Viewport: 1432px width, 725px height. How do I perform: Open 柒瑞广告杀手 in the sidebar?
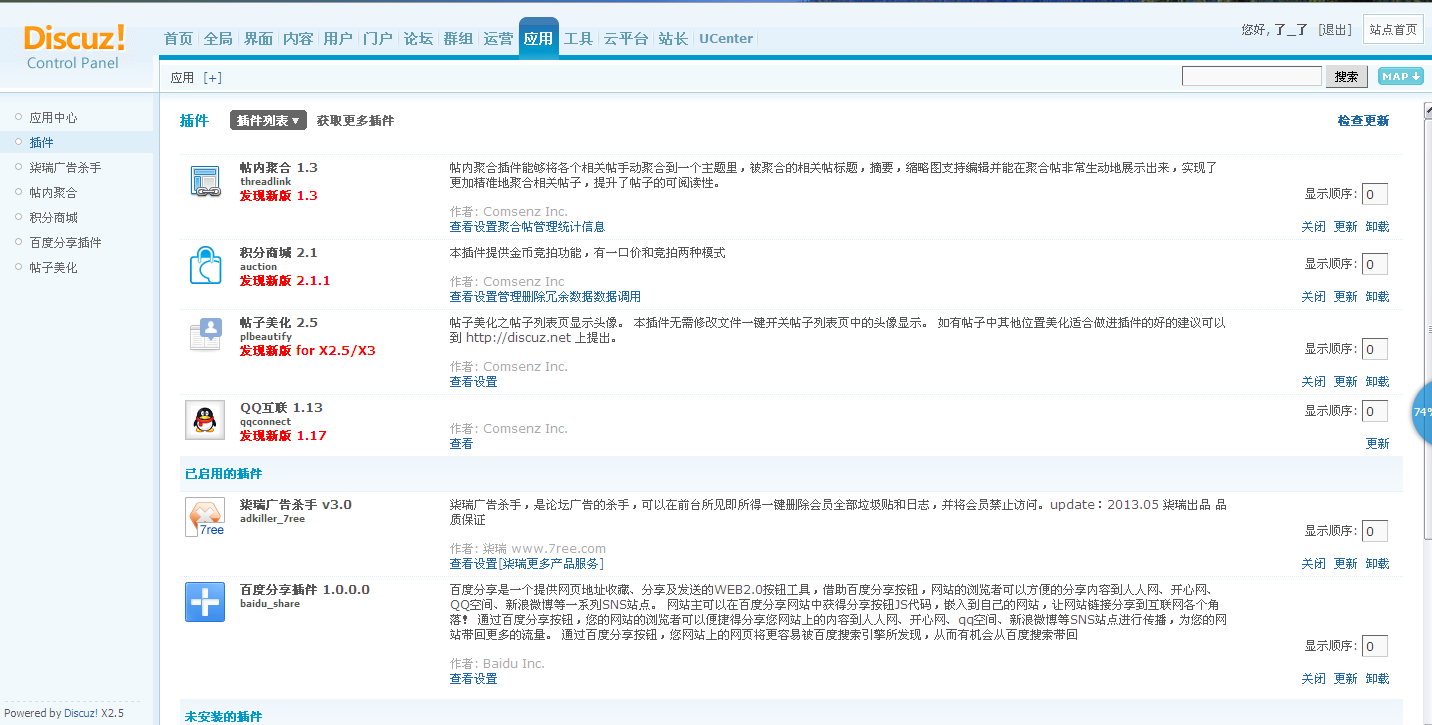65,168
